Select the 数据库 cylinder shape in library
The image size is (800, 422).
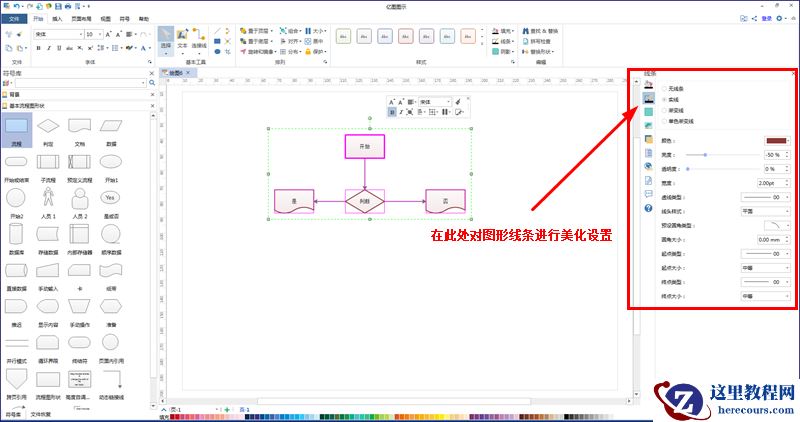click(x=16, y=234)
